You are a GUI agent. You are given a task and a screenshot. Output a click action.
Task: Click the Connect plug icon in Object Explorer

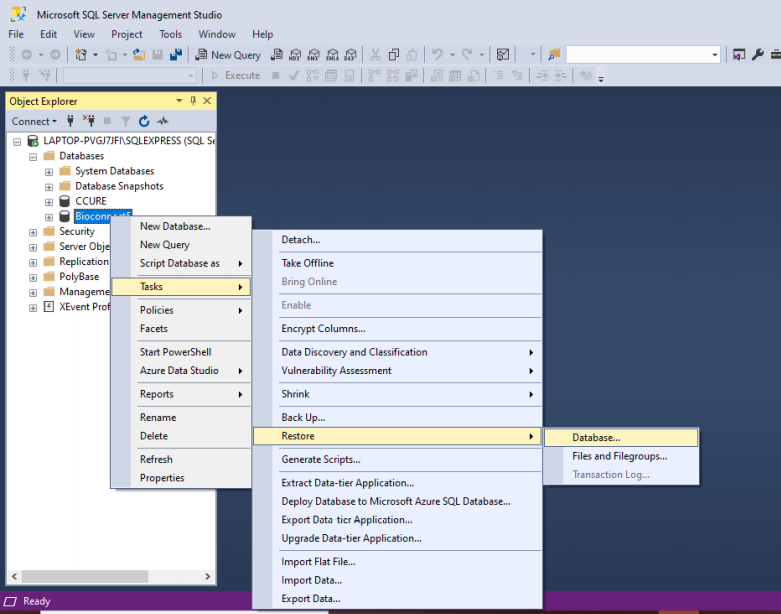click(70, 121)
